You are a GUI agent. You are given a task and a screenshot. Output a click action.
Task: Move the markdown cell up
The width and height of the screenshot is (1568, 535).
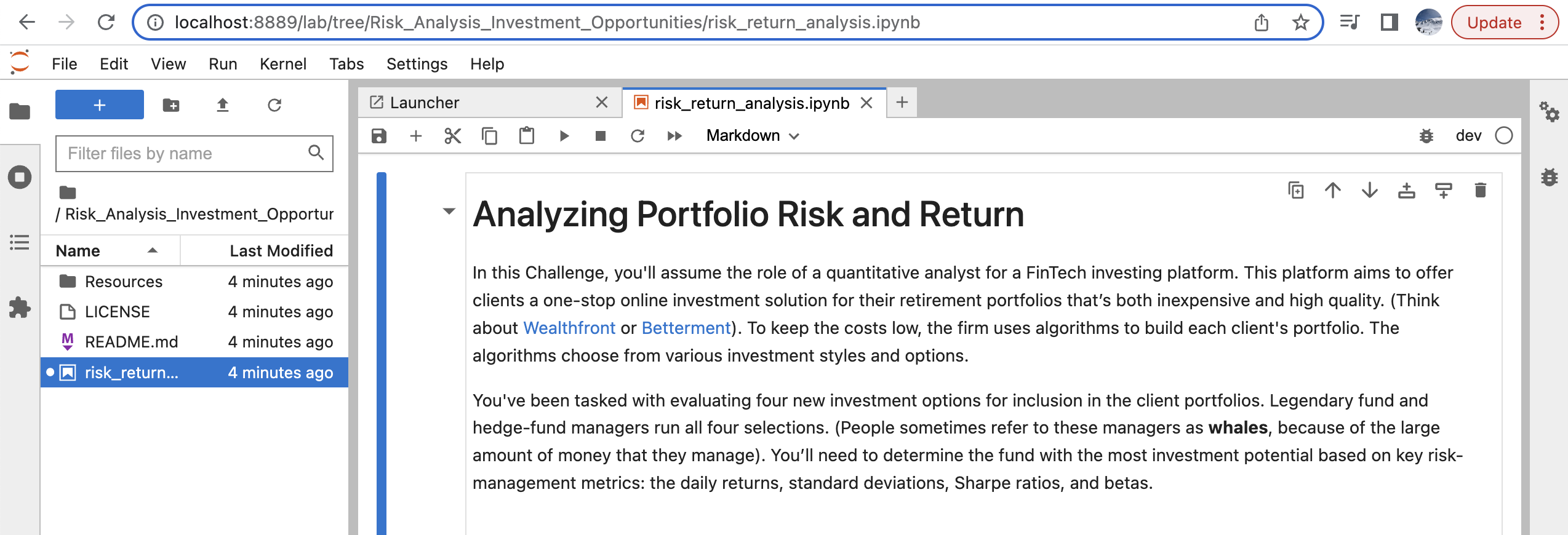1333,191
